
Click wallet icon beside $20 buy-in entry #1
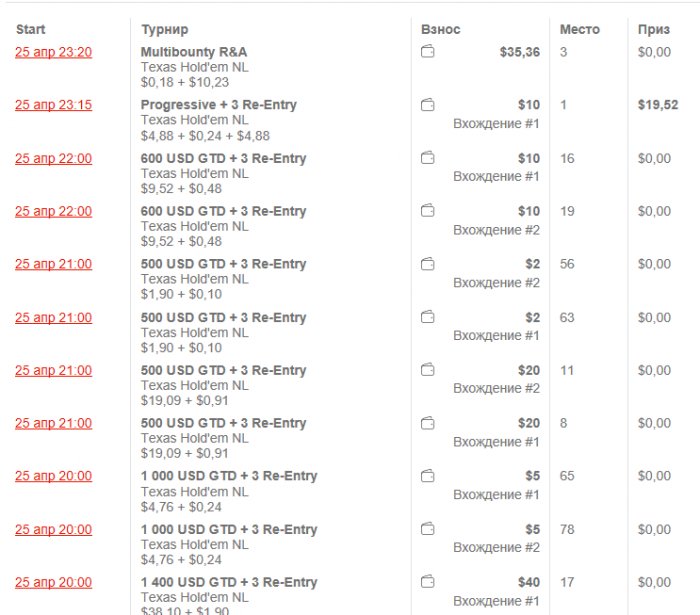coord(427,423)
